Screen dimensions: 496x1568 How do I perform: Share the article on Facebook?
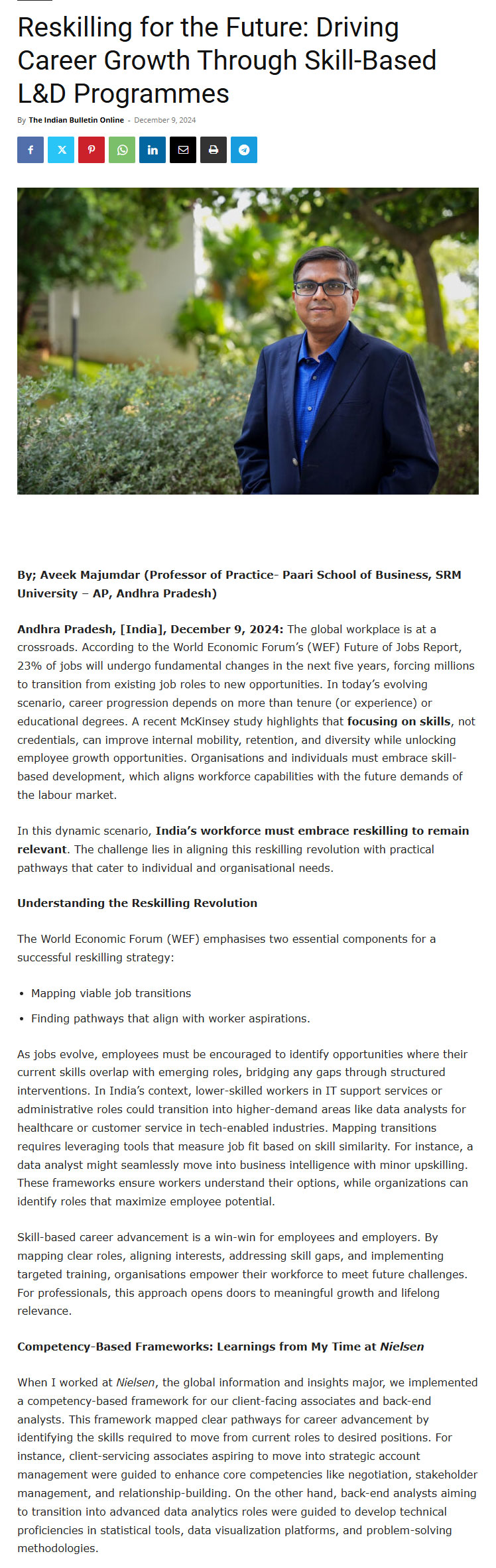coord(31,150)
